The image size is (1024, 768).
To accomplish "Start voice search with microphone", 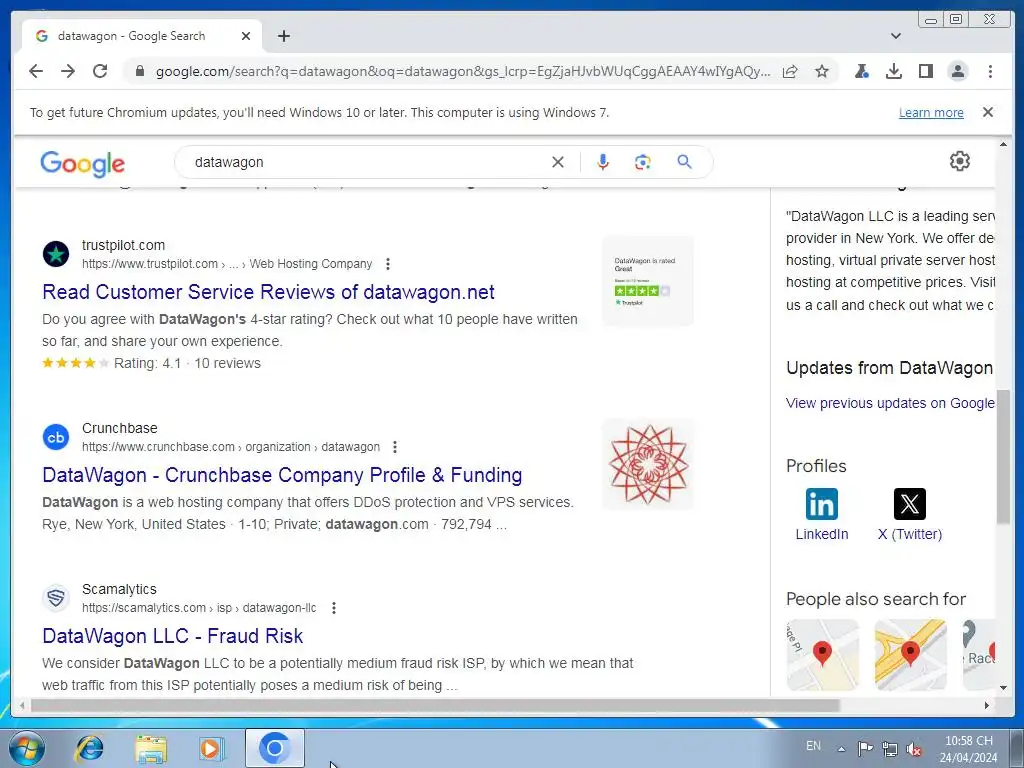I will click(x=603, y=162).
